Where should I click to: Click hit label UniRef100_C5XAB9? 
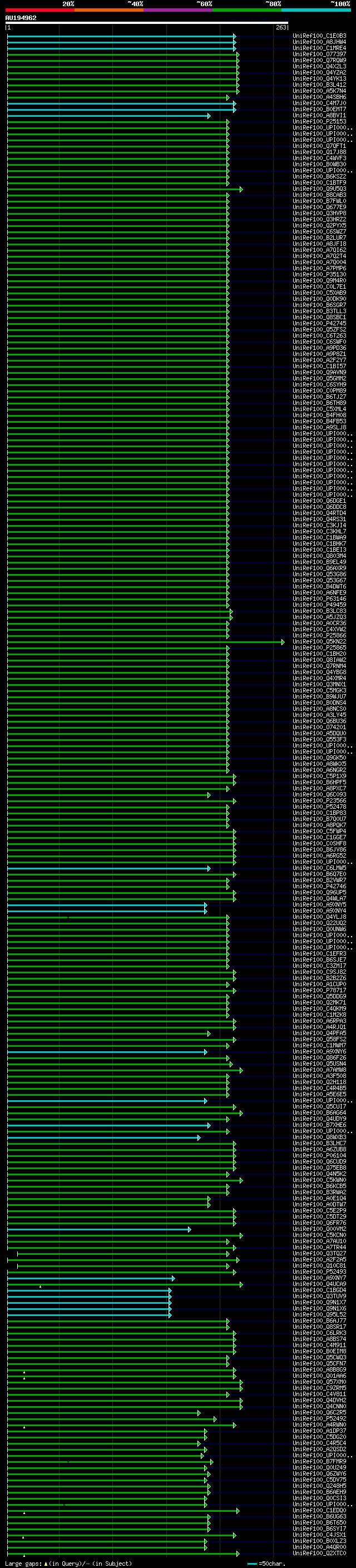point(319,293)
